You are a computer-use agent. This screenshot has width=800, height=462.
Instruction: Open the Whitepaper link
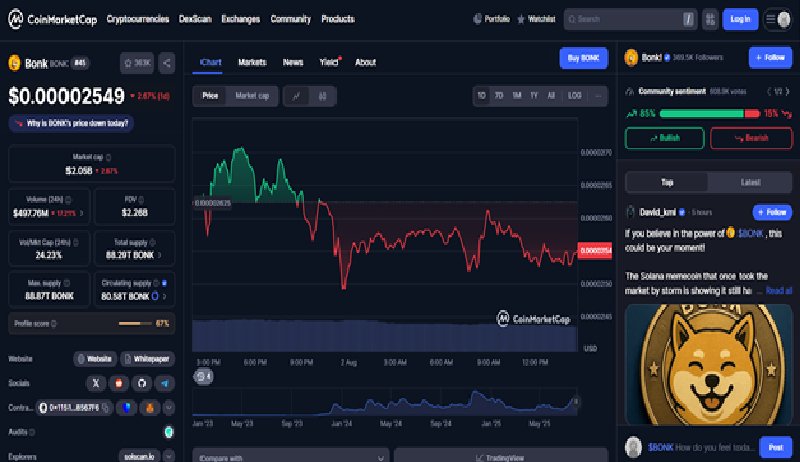(x=147, y=359)
